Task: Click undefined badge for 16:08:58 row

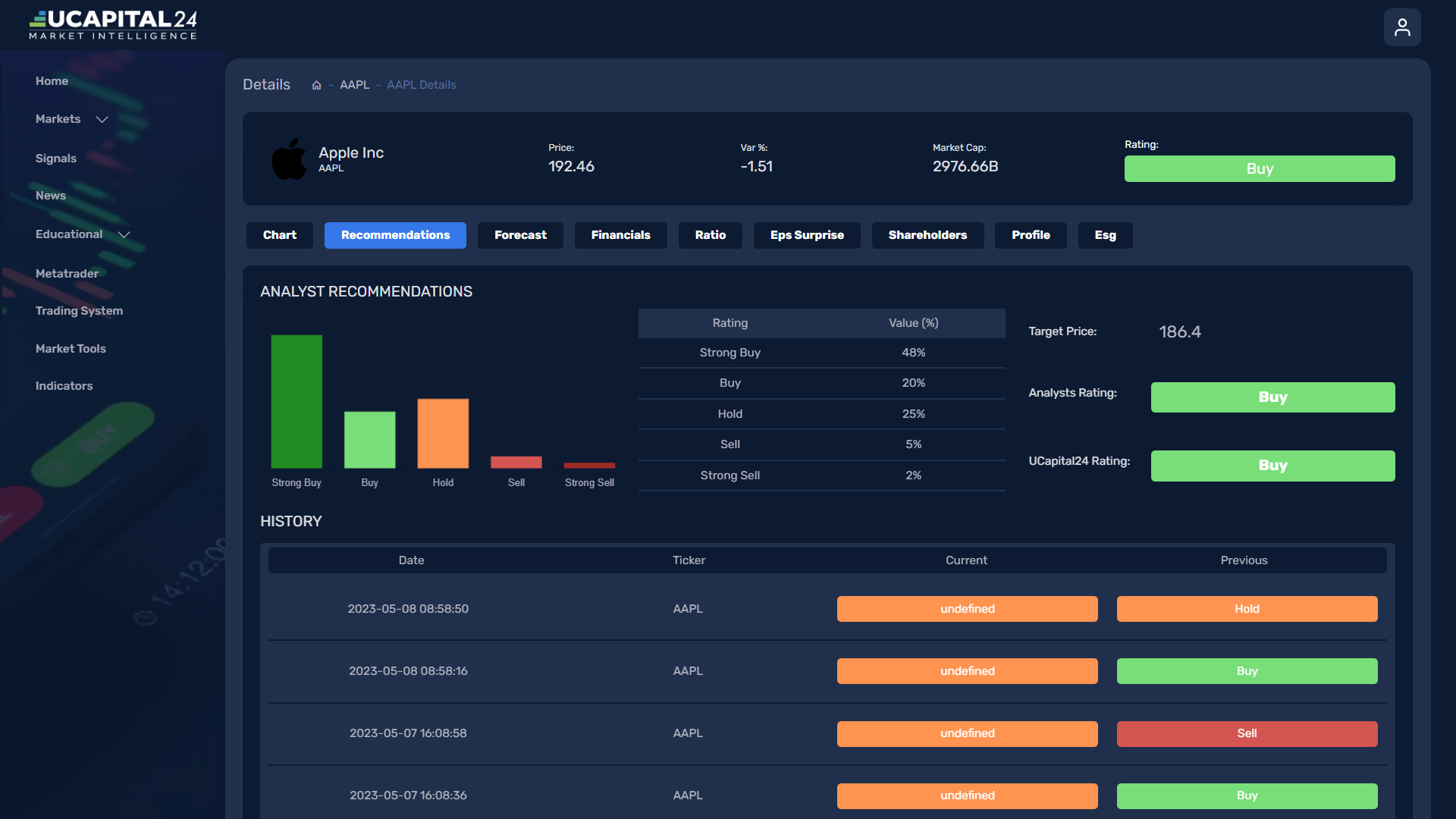Action: pos(968,734)
